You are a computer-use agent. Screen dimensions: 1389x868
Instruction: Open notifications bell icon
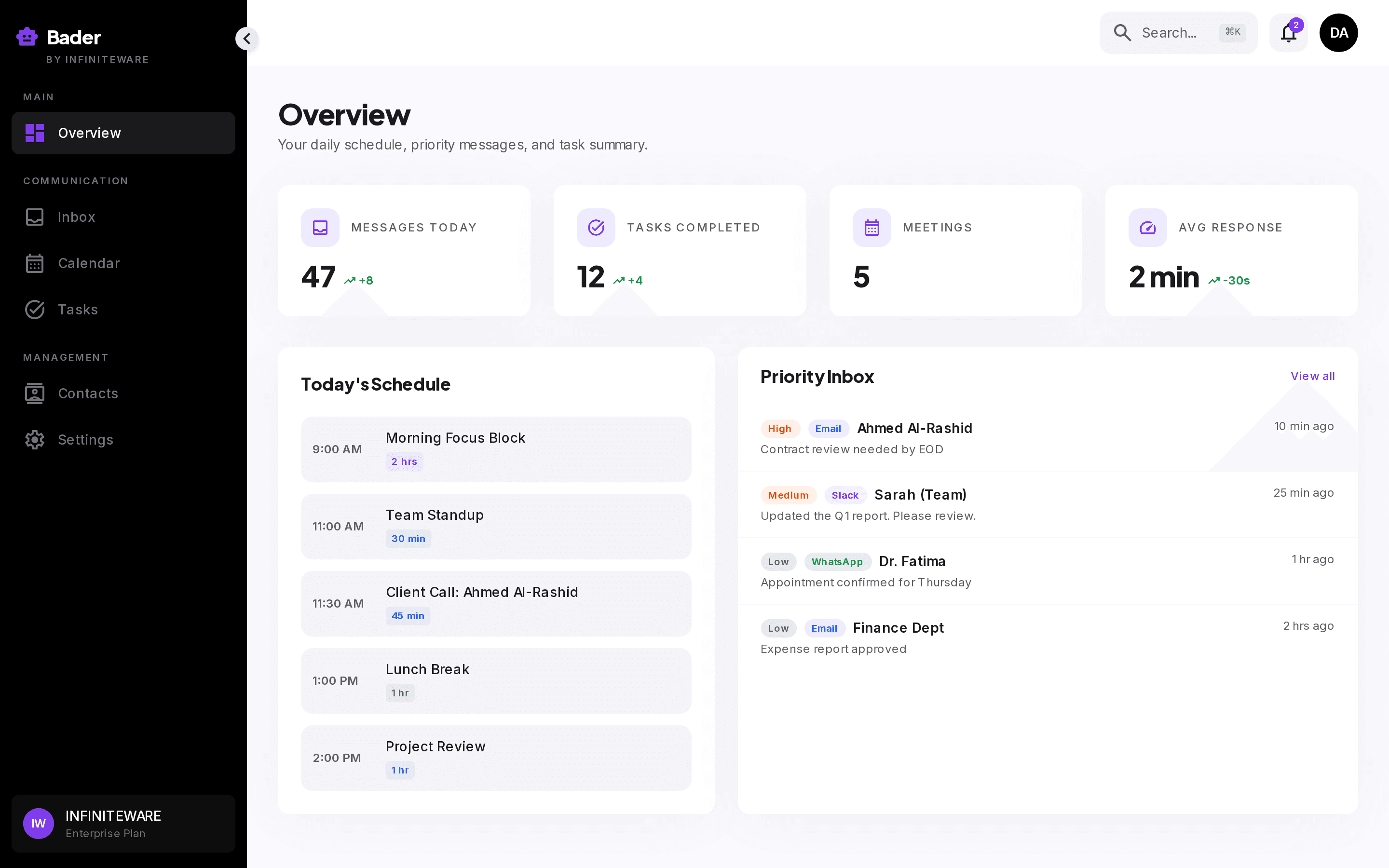coord(1289,33)
